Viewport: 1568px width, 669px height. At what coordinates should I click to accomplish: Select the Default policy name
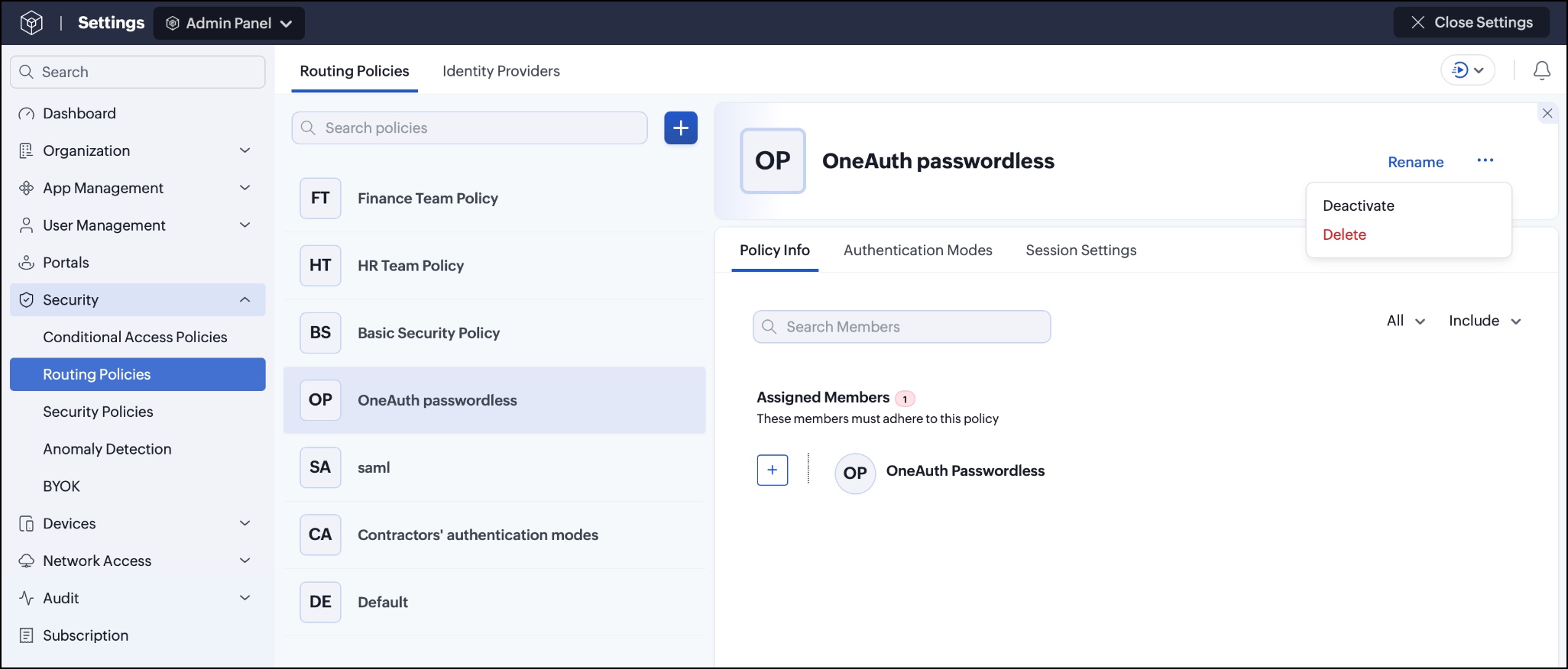tap(383, 602)
